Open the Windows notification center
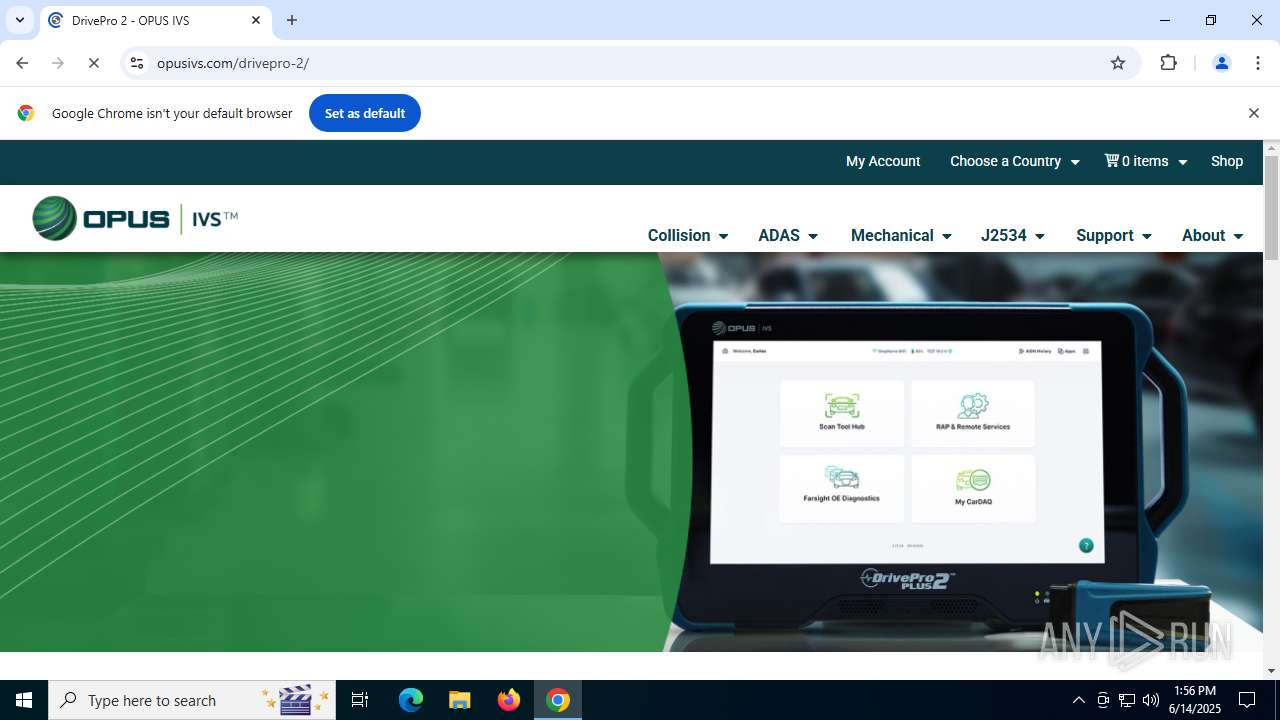The height and width of the screenshot is (720, 1280). pyautogui.click(x=1247, y=700)
